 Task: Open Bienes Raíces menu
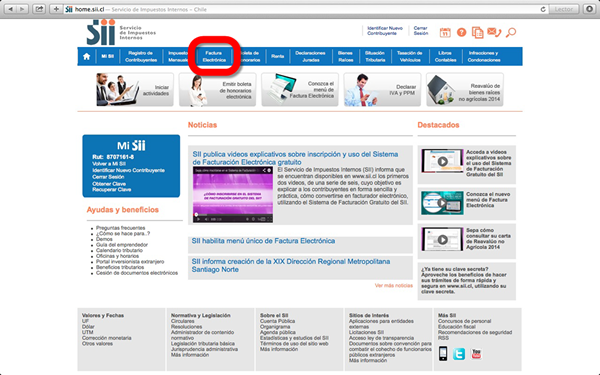345,56
